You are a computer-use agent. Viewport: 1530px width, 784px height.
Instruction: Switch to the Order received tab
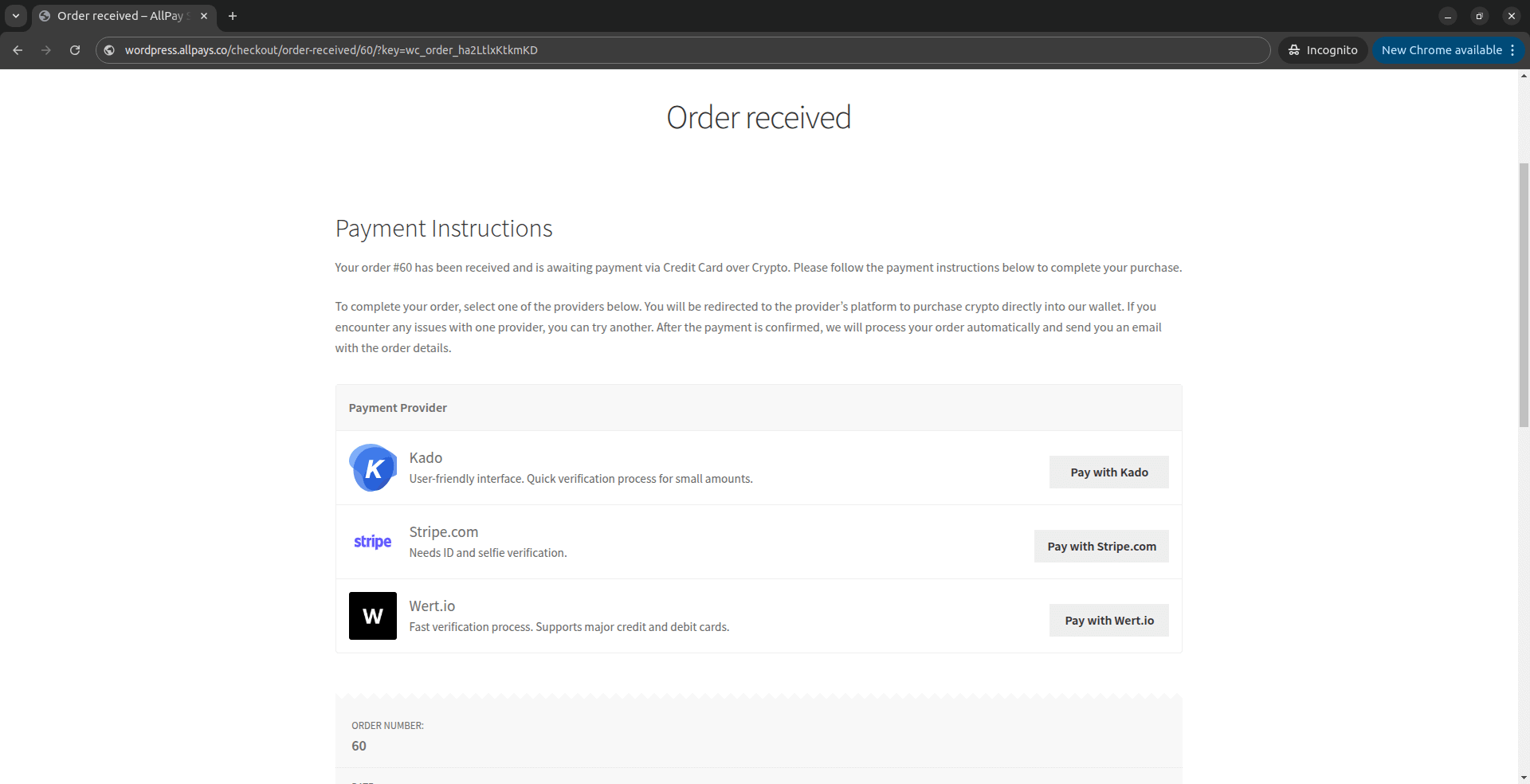click(x=120, y=16)
